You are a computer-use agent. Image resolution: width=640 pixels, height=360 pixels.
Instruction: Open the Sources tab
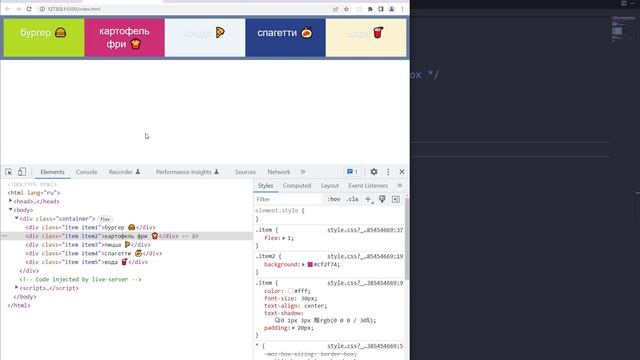click(x=245, y=172)
